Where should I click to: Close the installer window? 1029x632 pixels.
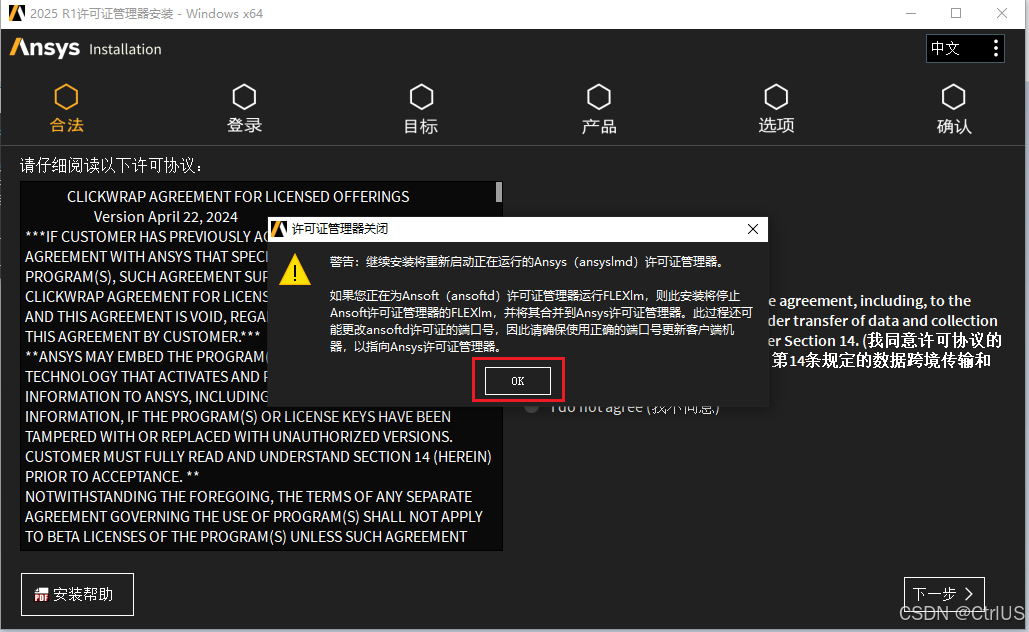(x=1001, y=13)
